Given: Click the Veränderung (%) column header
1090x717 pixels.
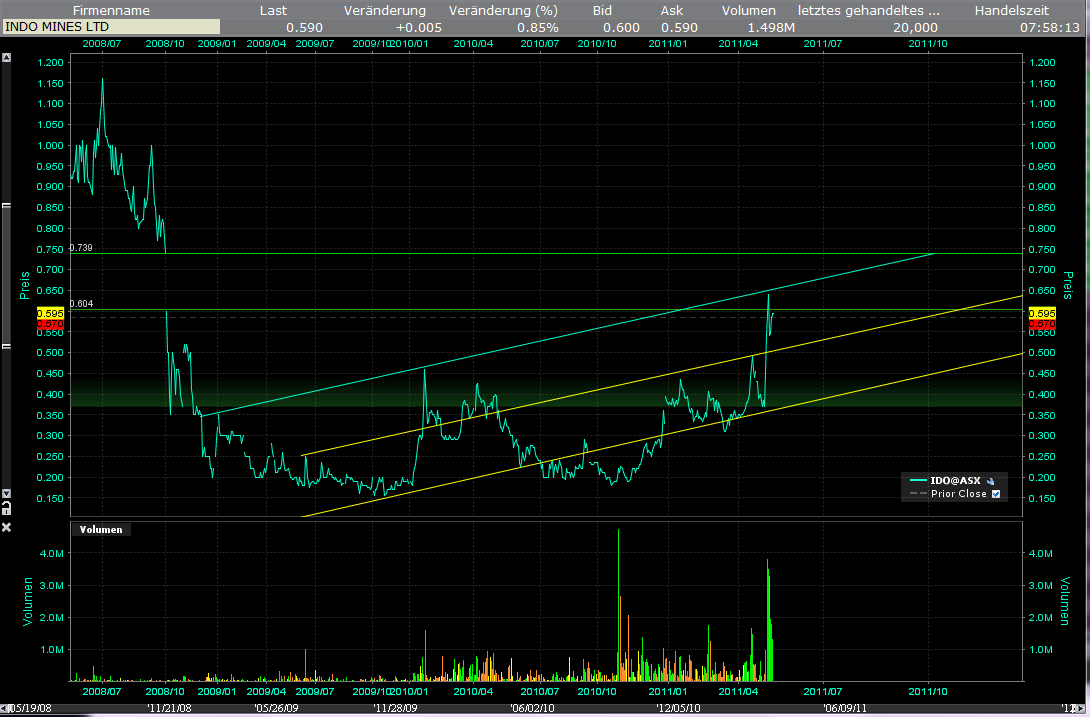Looking at the screenshot, I should point(503,9).
